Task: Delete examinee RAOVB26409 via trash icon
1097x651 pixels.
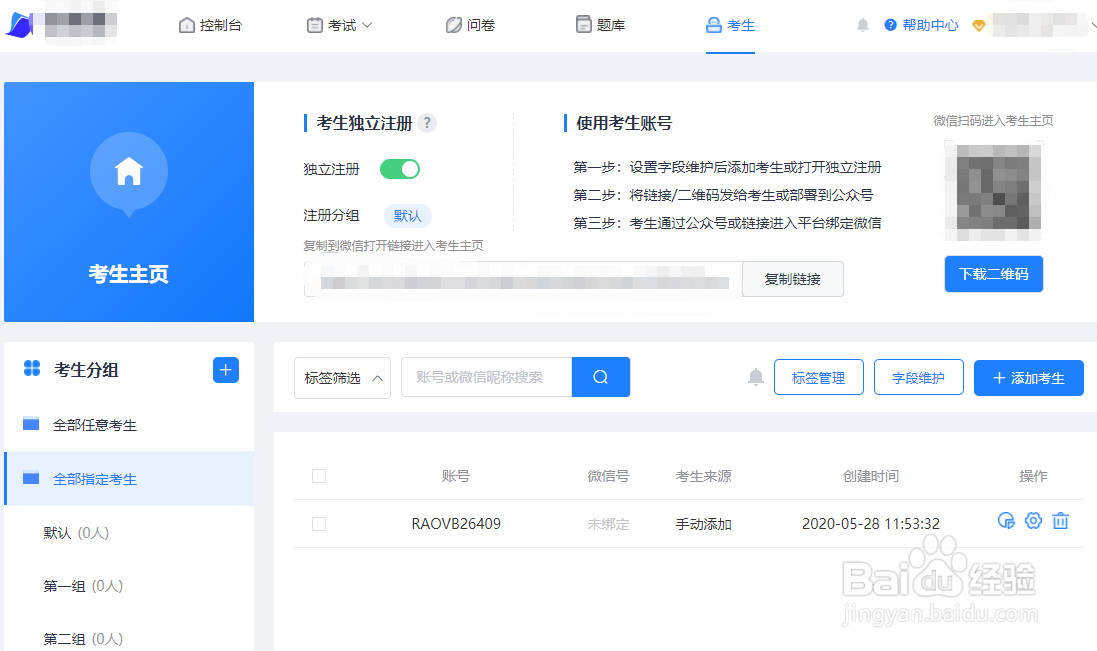Action: coord(1061,520)
